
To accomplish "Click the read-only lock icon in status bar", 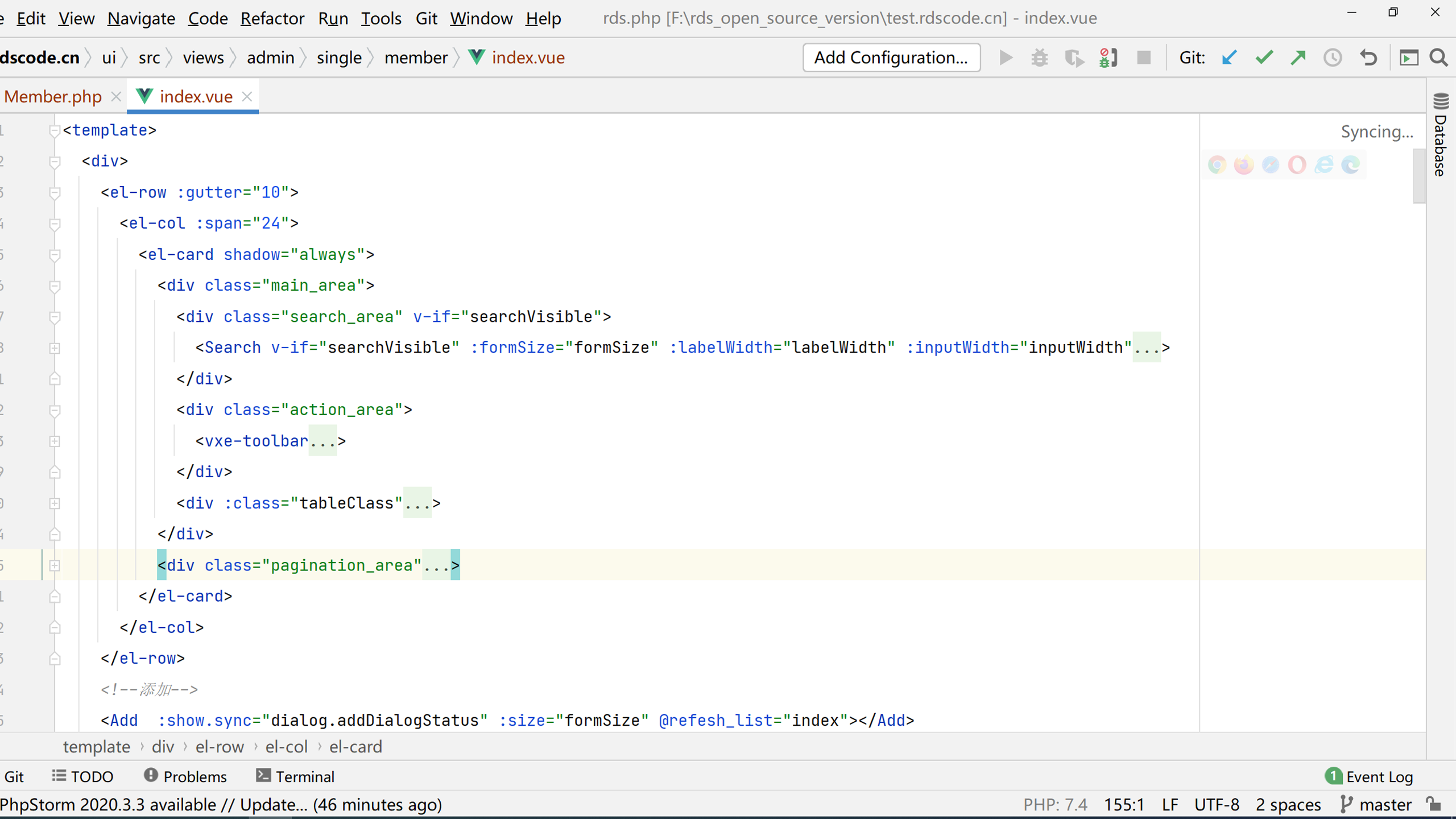I will tap(1434, 804).
